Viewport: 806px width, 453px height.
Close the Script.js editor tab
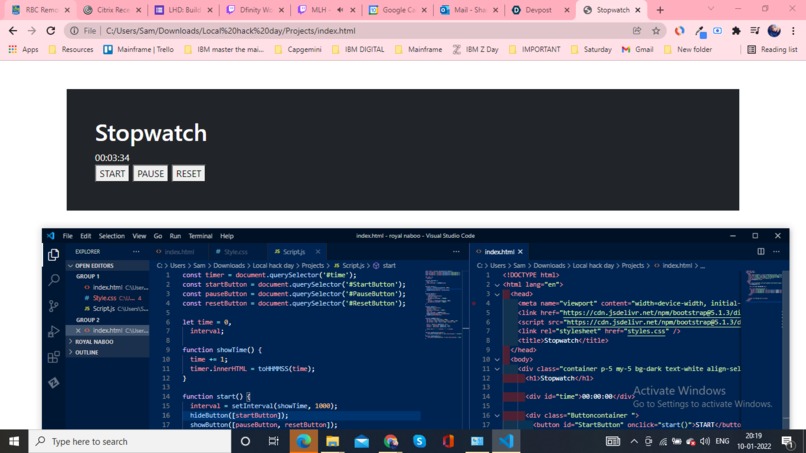[x=318, y=252]
